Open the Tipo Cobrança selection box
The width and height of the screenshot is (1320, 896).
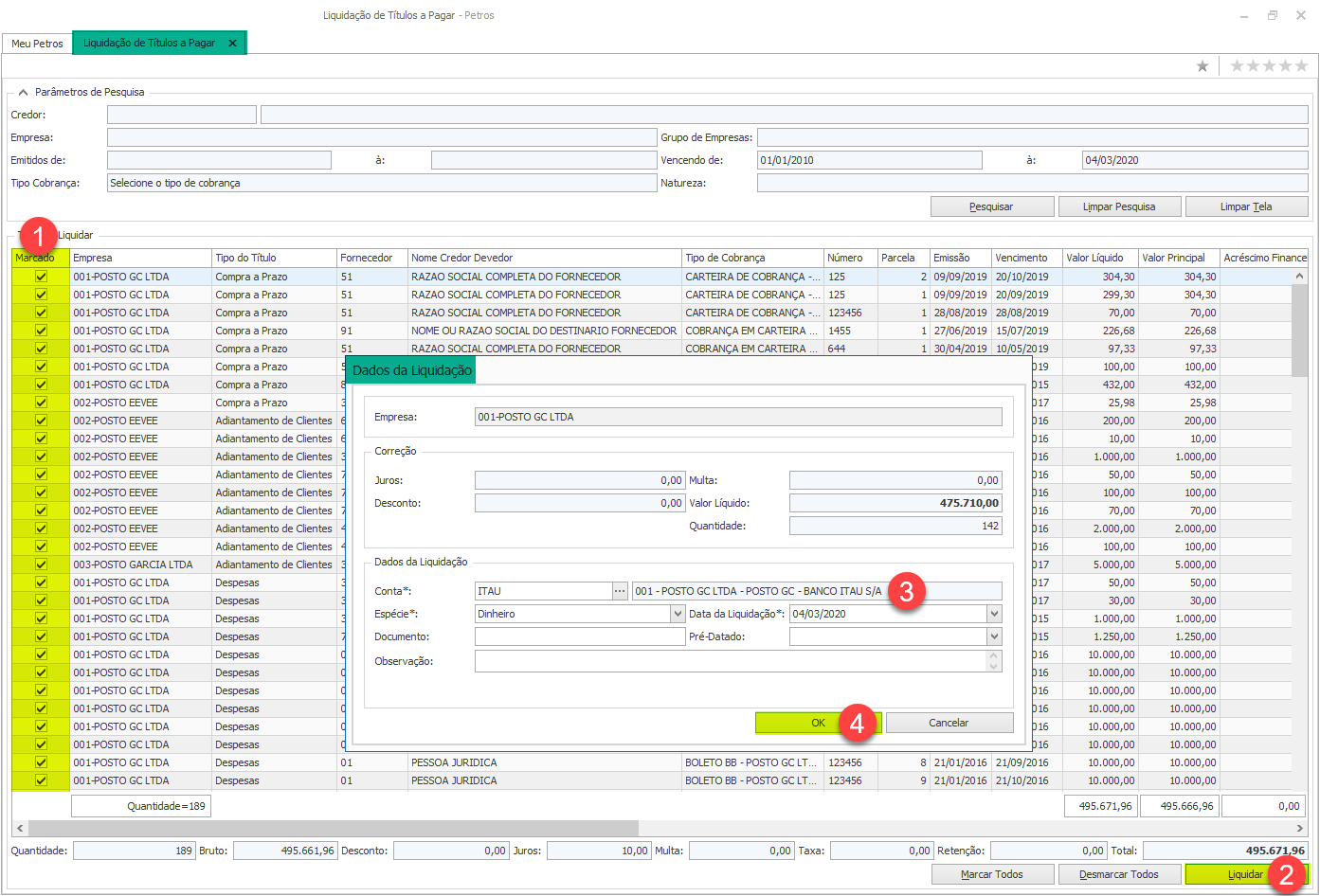click(x=382, y=183)
